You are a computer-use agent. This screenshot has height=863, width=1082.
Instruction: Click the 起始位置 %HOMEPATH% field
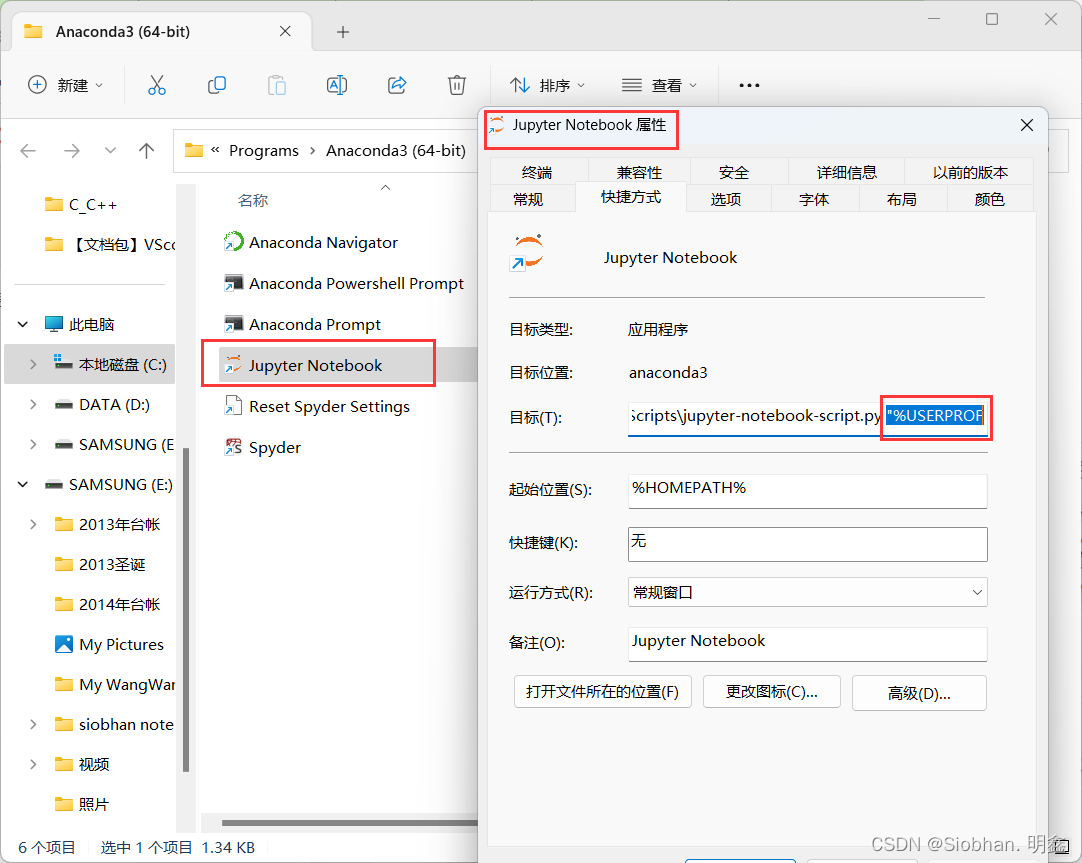click(x=807, y=490)
